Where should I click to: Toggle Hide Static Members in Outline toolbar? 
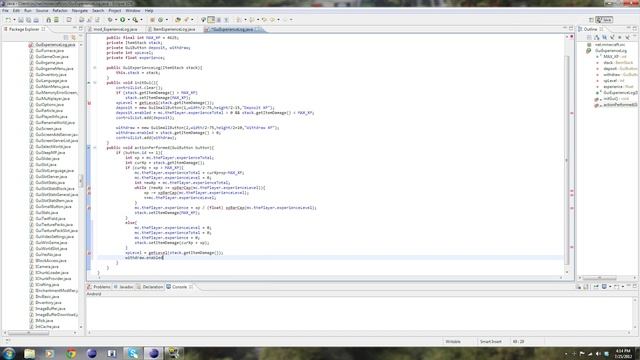click(x=612, y=37)
